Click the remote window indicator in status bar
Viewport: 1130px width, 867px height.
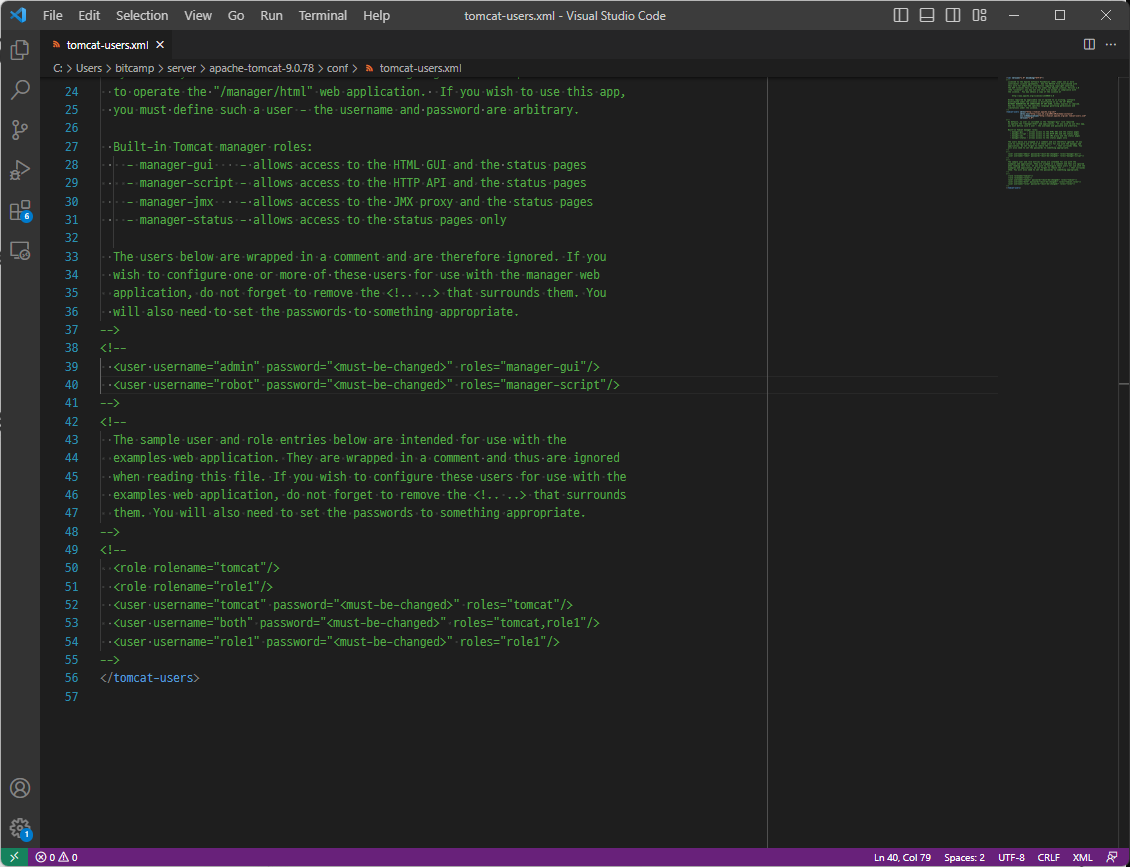tap(14, 858)
